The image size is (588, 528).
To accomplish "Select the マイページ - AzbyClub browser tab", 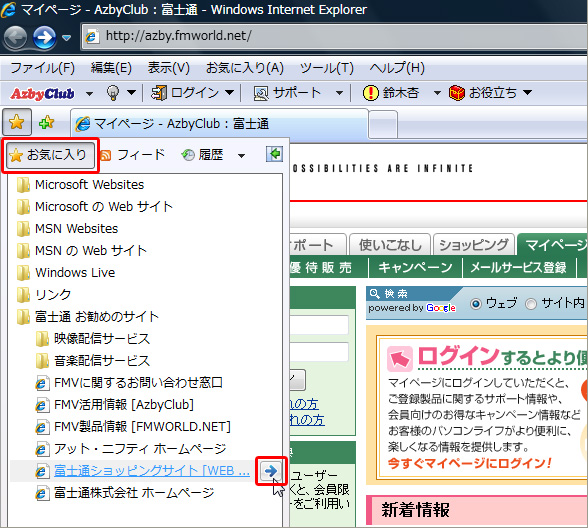I will click(219, 123).
